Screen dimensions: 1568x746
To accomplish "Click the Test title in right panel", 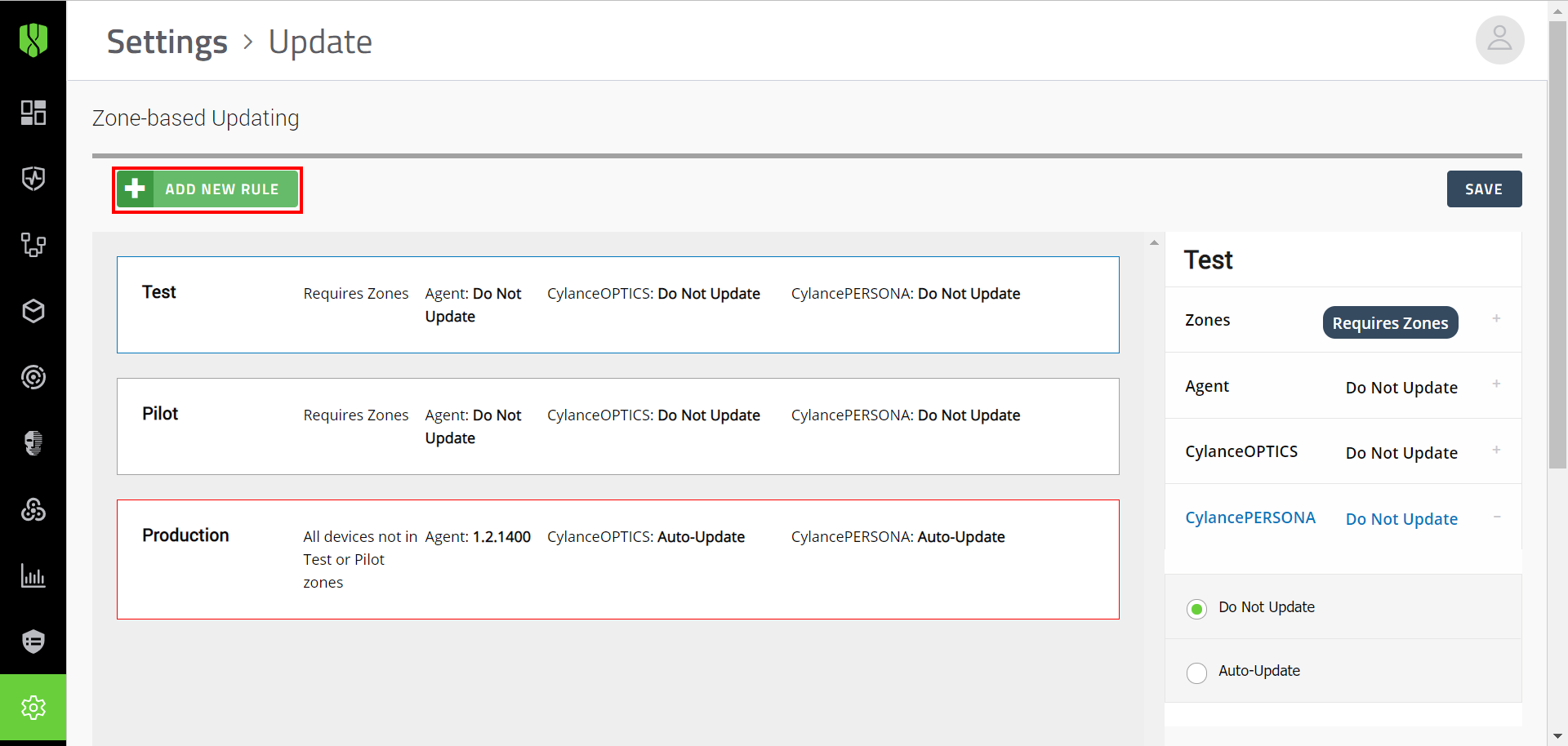I will click(x=1209, y=260).
